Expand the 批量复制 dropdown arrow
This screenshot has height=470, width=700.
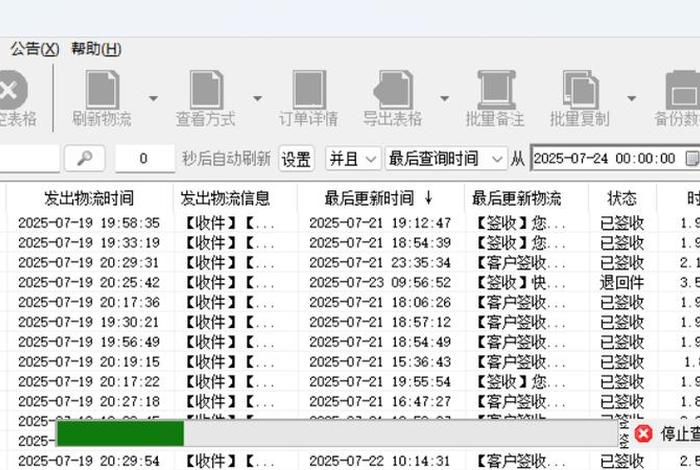tap(631, 98)
